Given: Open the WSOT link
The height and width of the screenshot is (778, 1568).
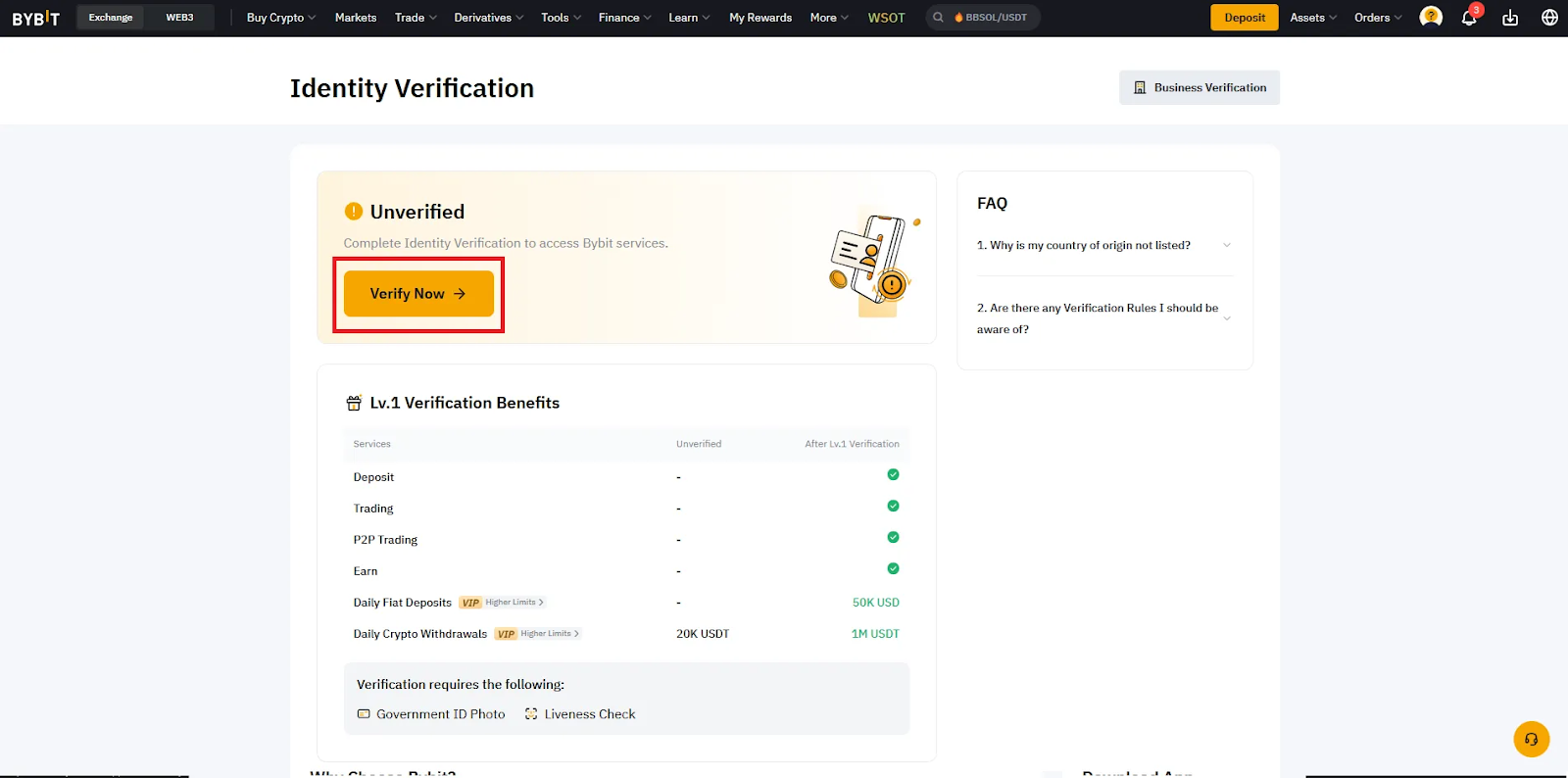Looking at the screenshot, I should (886, 18).
